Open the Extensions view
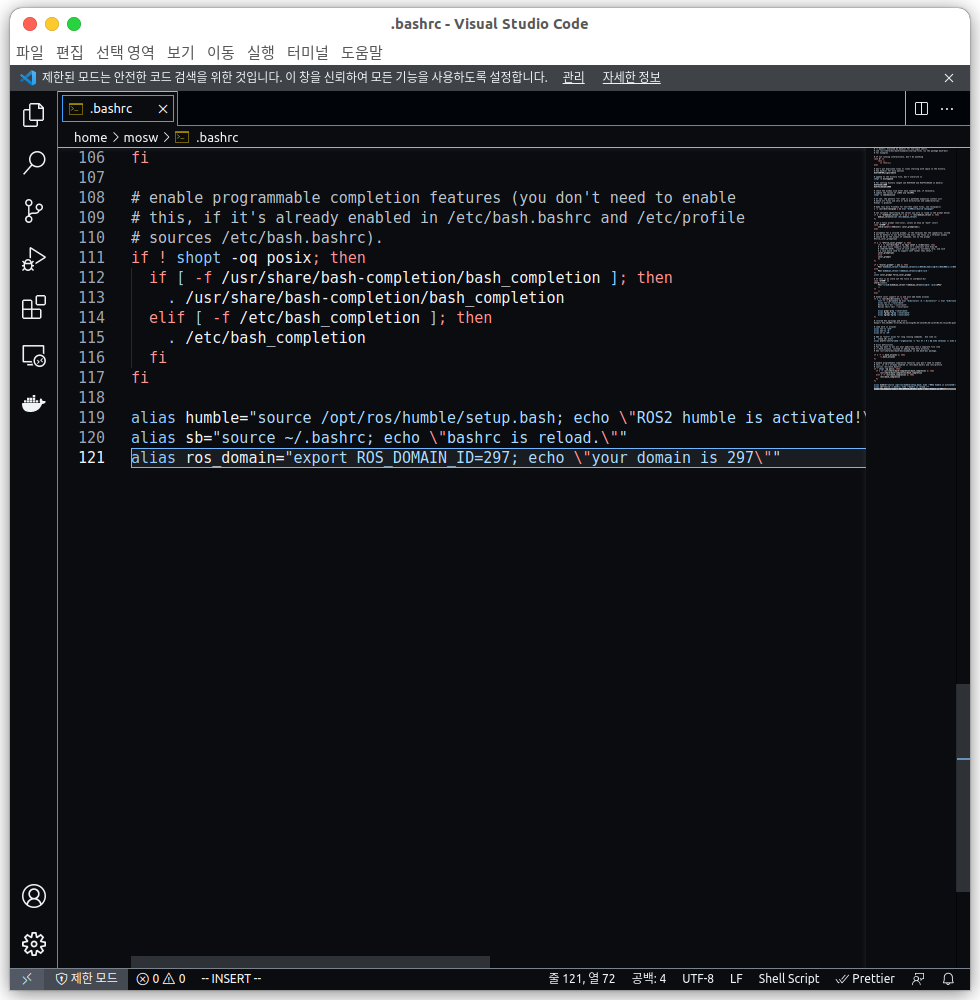The height and width of the screenshot is (1000, 980). 34,307
